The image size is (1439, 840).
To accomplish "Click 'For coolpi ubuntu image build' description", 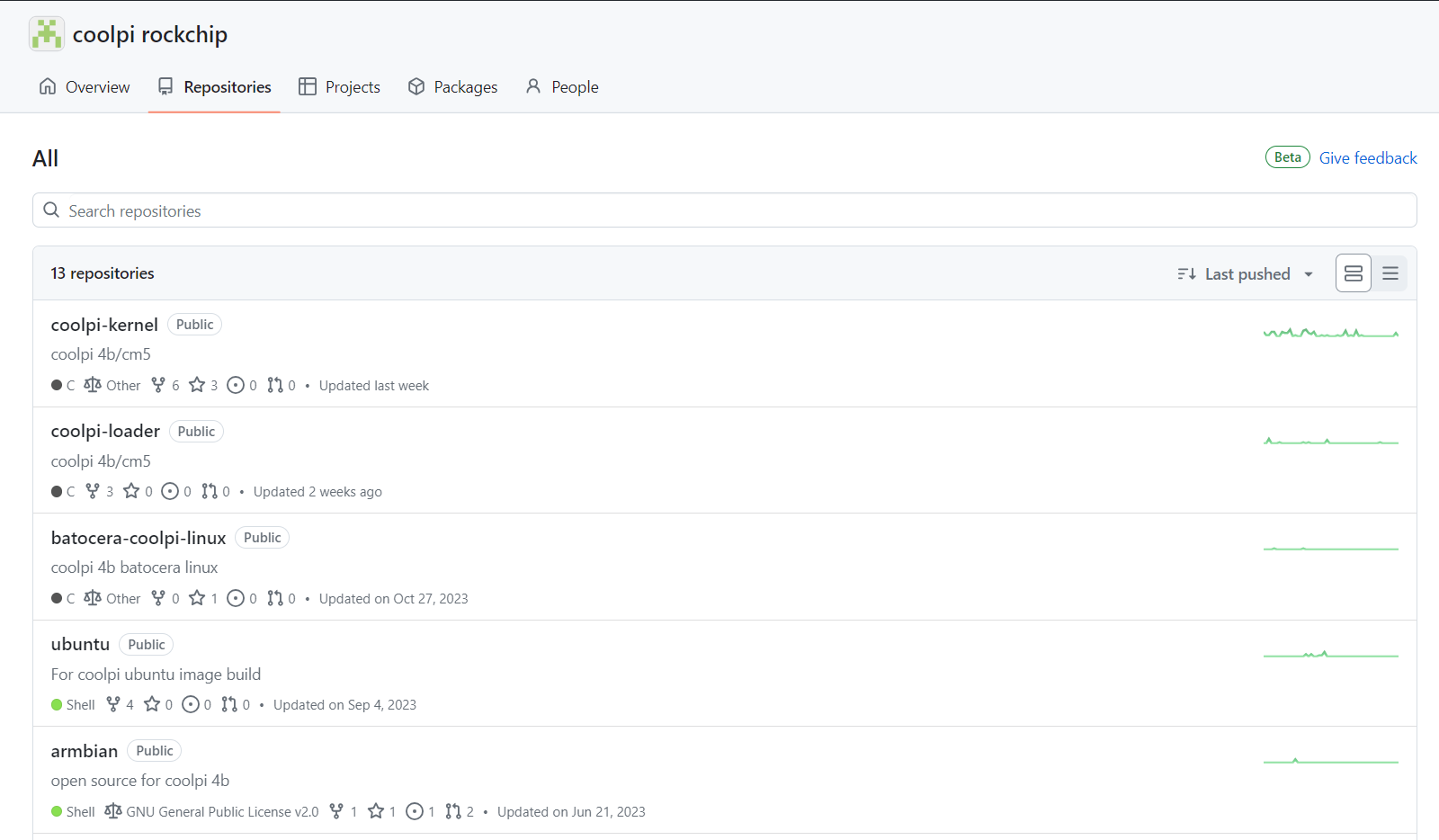I will tap(156, 675).
